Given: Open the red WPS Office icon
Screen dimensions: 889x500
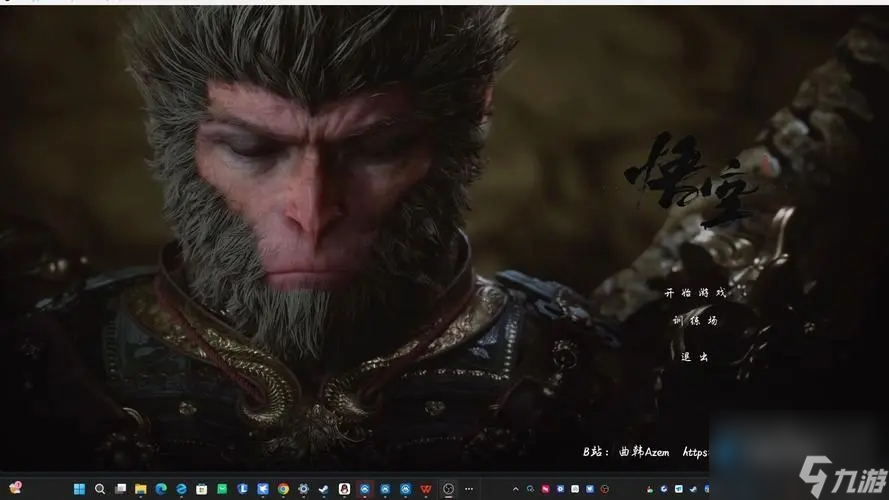Looking at the screenshot, I should point(426,489).
